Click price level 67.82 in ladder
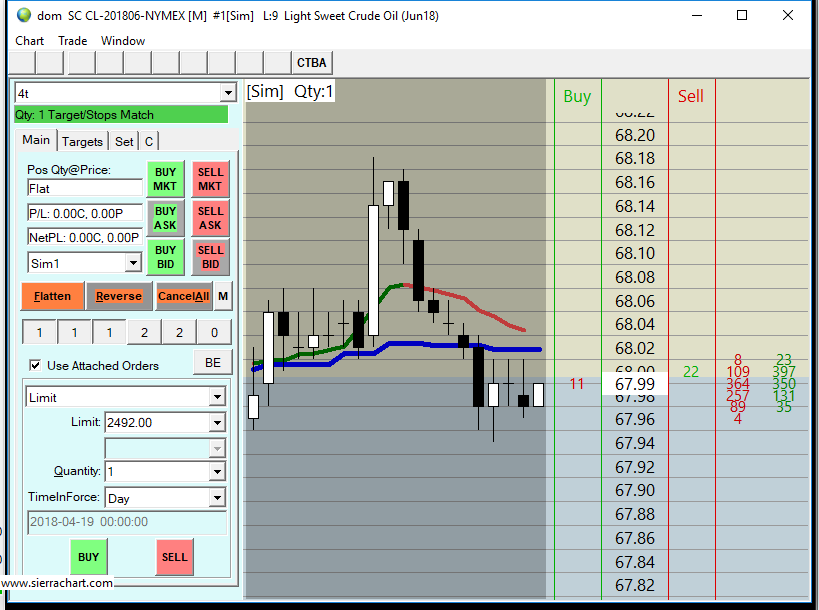Screen dimensions: 819x610 click(x=635, y=585)
